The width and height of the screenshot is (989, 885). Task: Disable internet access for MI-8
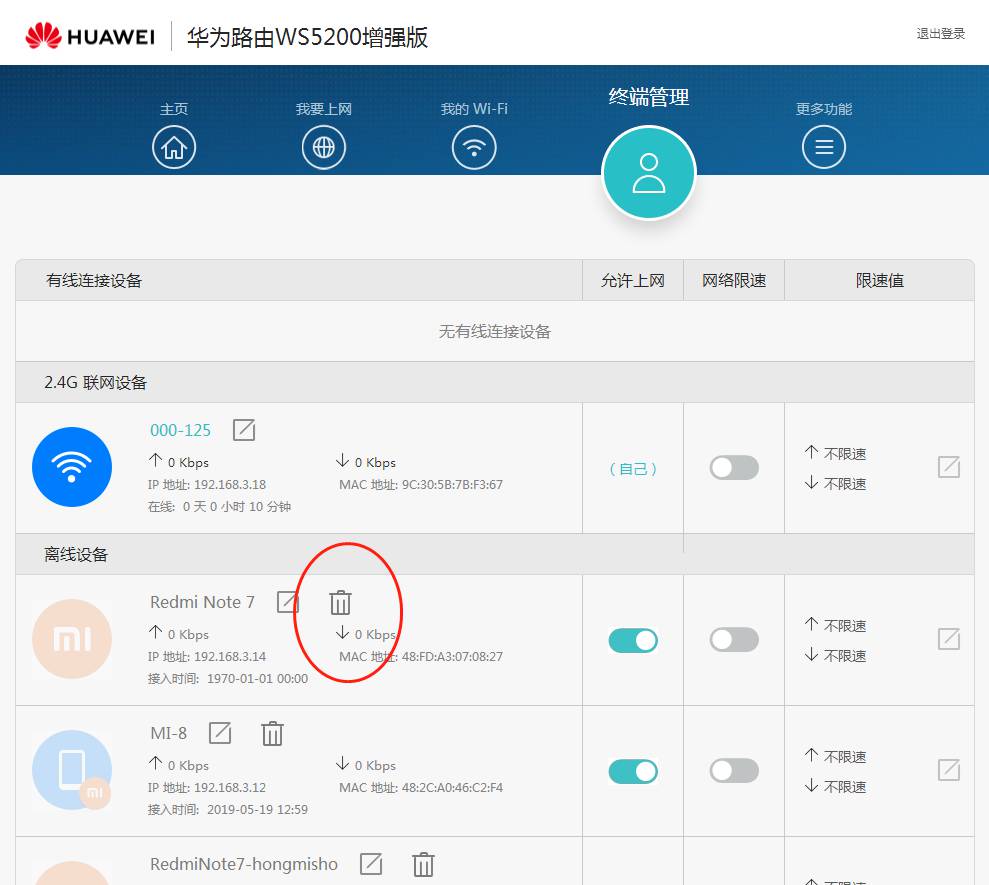point(633,771)
